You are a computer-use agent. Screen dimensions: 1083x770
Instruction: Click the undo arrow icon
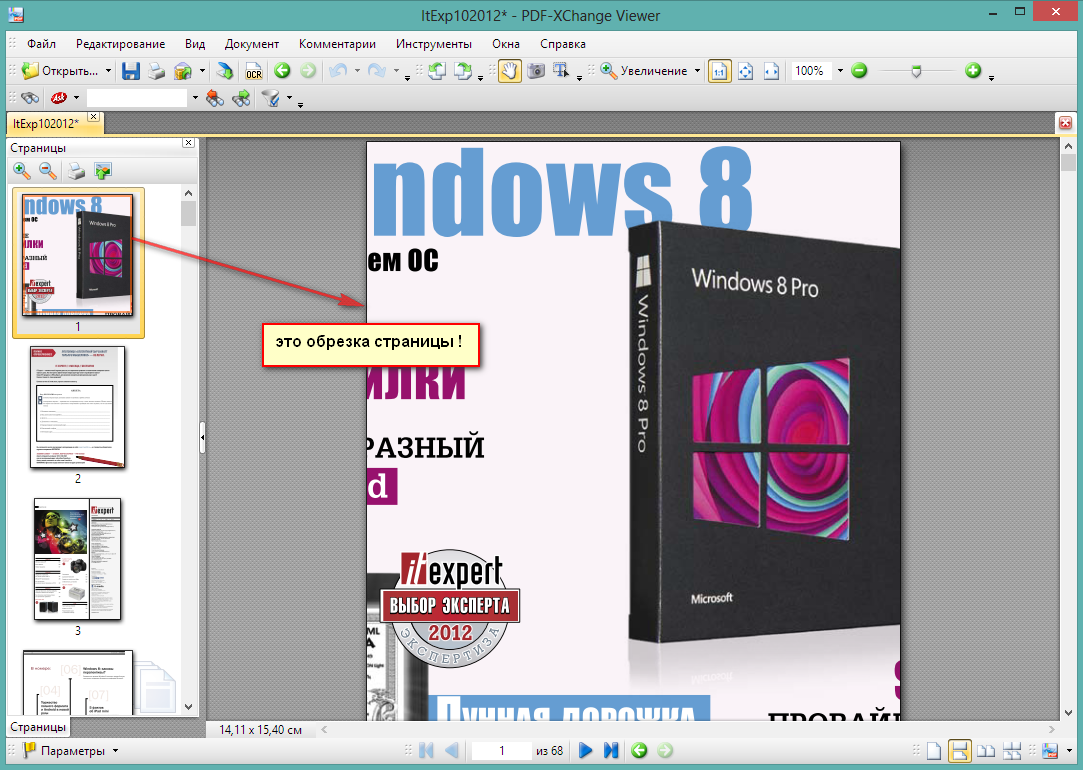coord(338,70)
